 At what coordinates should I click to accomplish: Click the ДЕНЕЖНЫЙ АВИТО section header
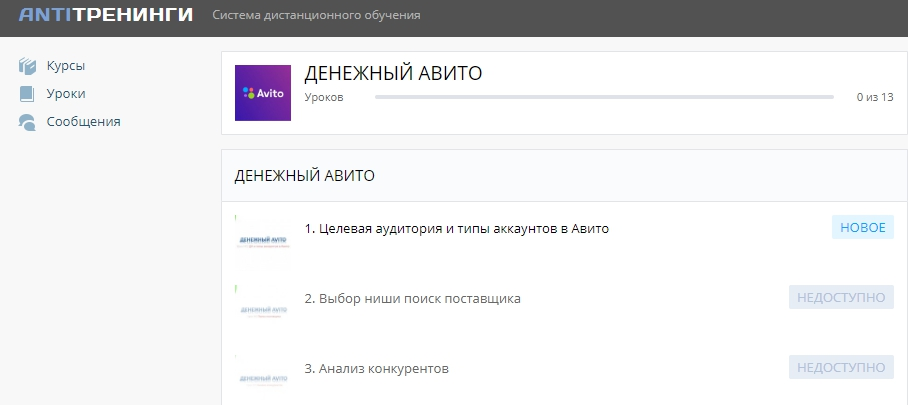click(304, 176)
